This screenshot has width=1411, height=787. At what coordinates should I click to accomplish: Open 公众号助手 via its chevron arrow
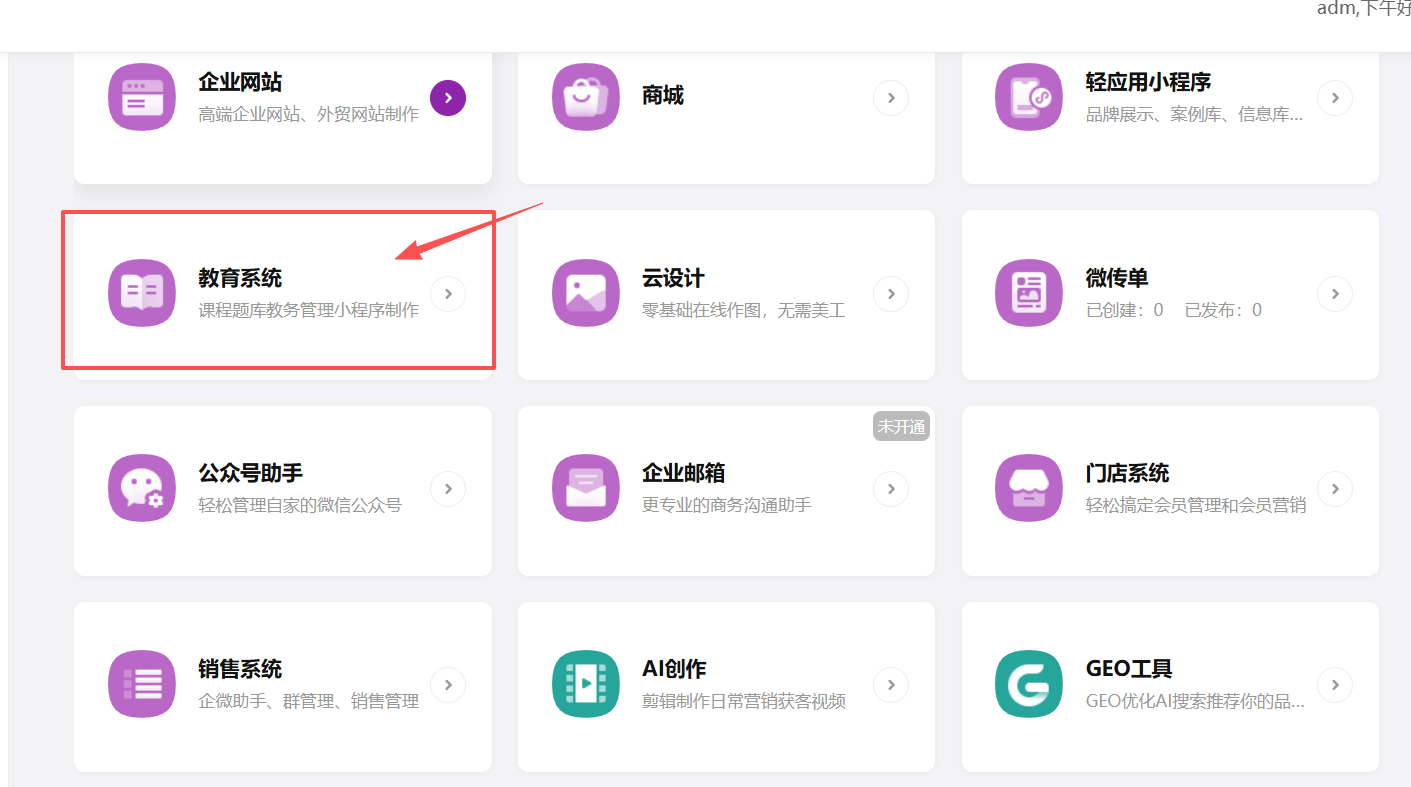(448, 489)
